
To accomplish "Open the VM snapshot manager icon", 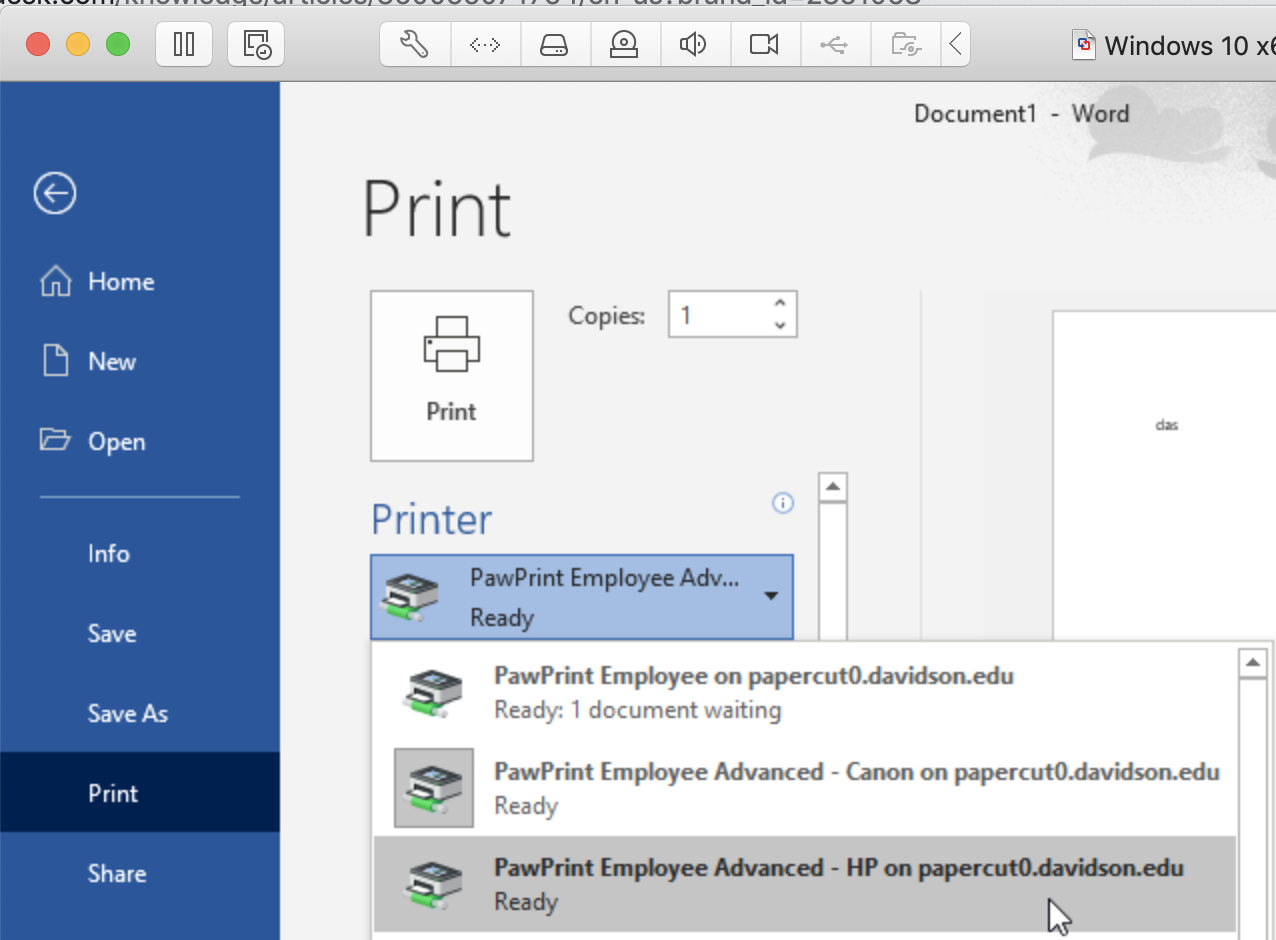I will [x=257, y=44].
